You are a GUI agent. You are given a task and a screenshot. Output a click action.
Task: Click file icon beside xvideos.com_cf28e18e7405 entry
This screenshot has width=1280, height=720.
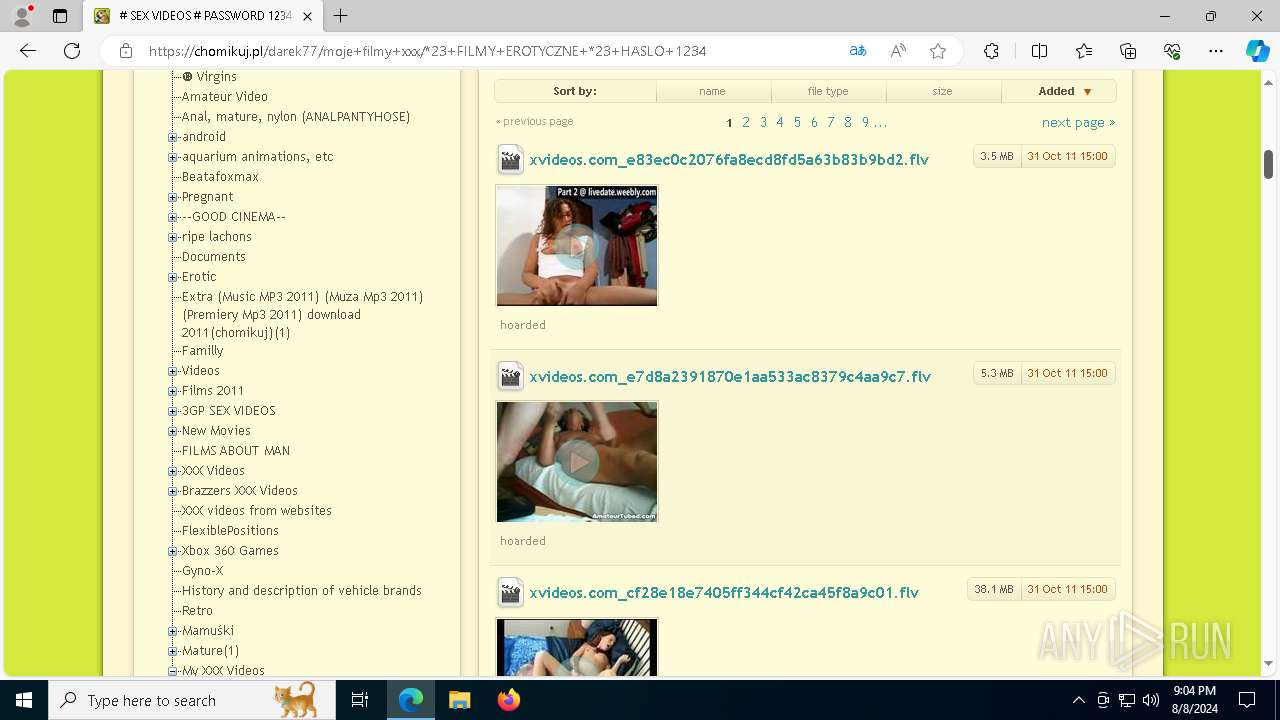510,592
